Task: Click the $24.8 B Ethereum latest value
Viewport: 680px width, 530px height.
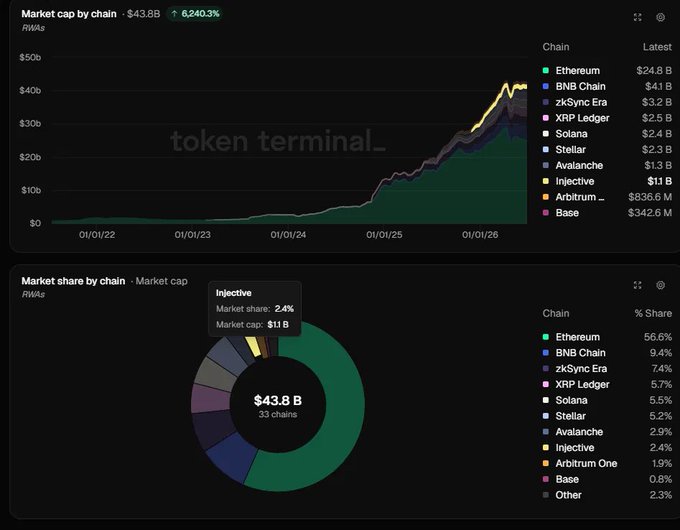Action: point(654,70)
